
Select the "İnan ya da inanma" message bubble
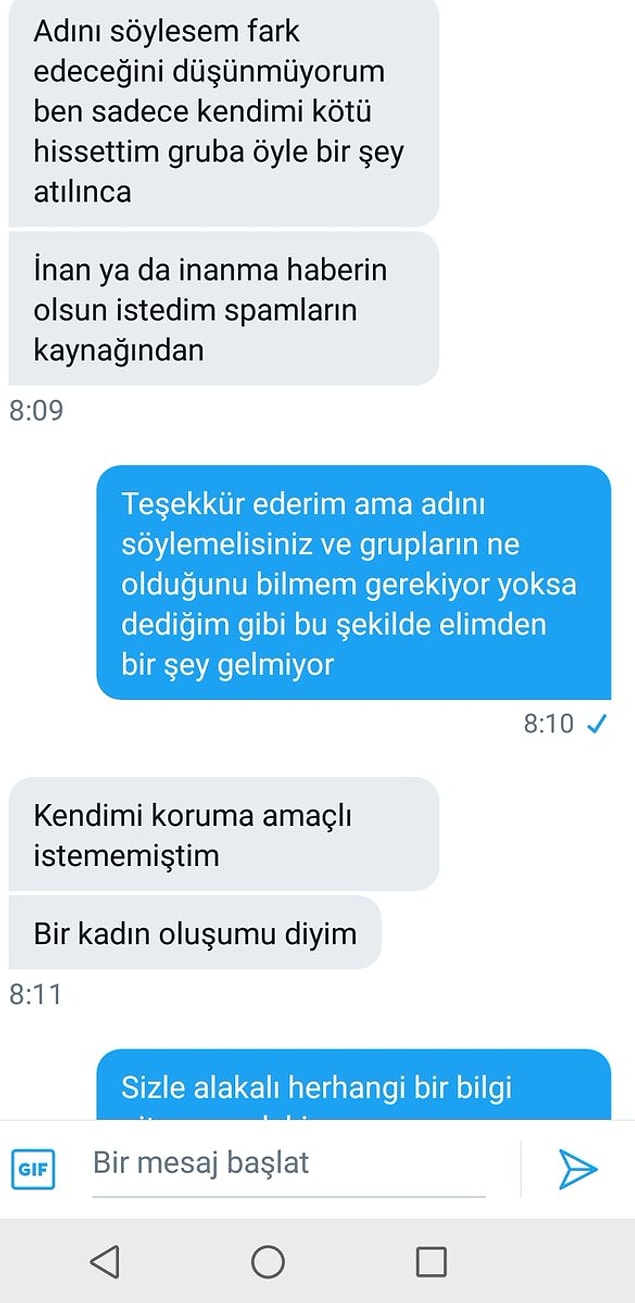224,309
